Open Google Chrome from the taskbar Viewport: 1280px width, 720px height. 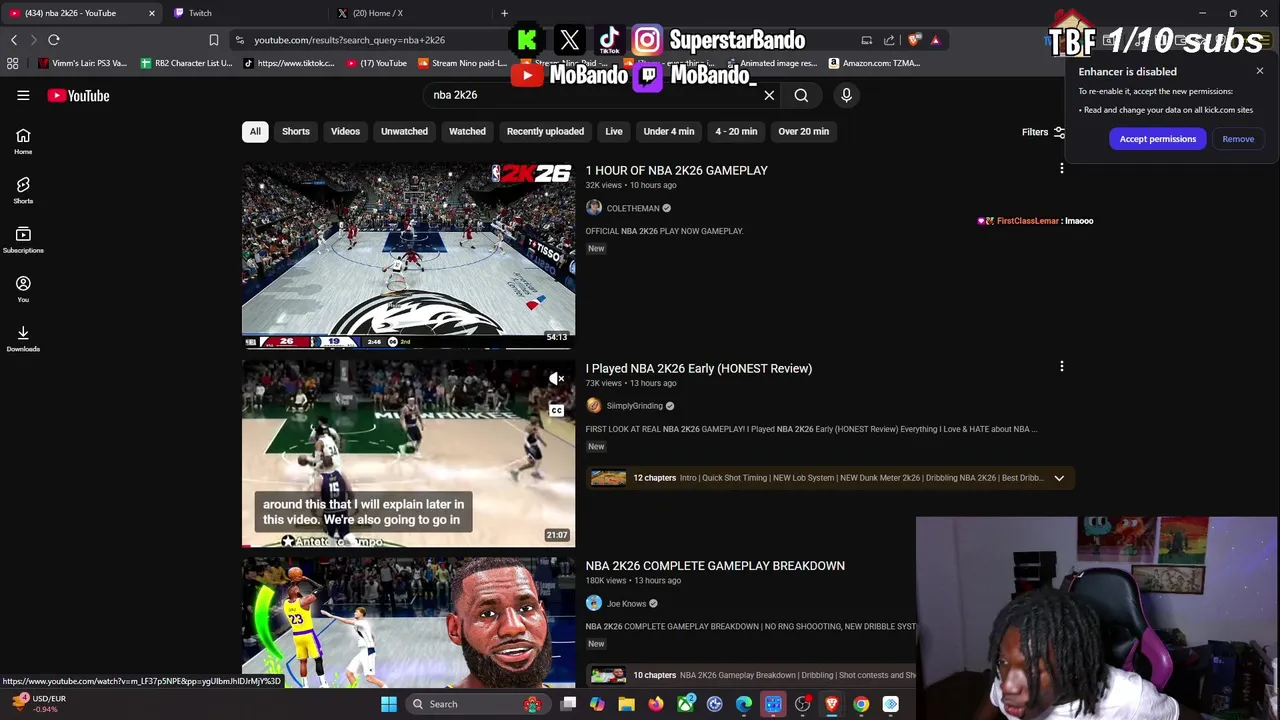(861, 704)
